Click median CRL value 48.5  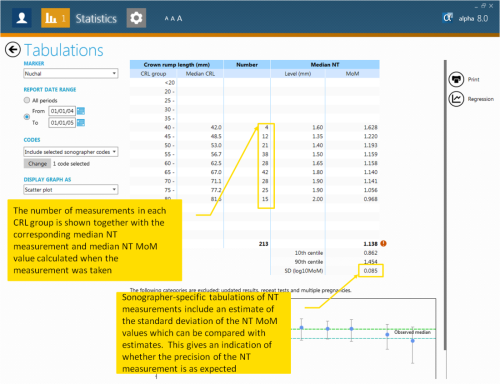(x=216, y=136)
